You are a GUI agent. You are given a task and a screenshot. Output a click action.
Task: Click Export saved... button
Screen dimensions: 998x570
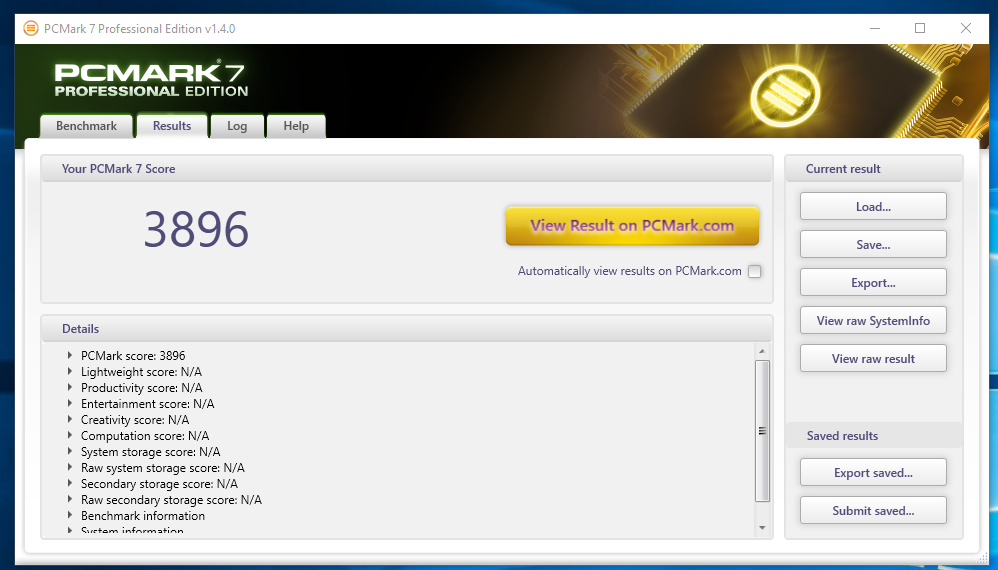coord(873,473)
